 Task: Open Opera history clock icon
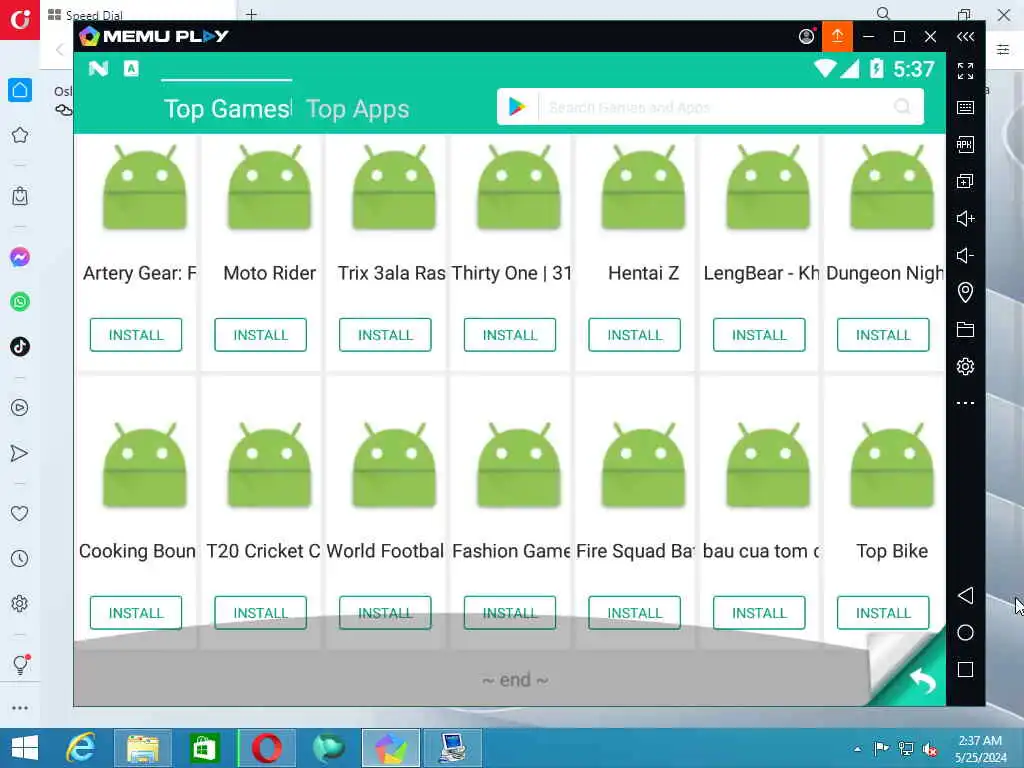pos(20,559)
